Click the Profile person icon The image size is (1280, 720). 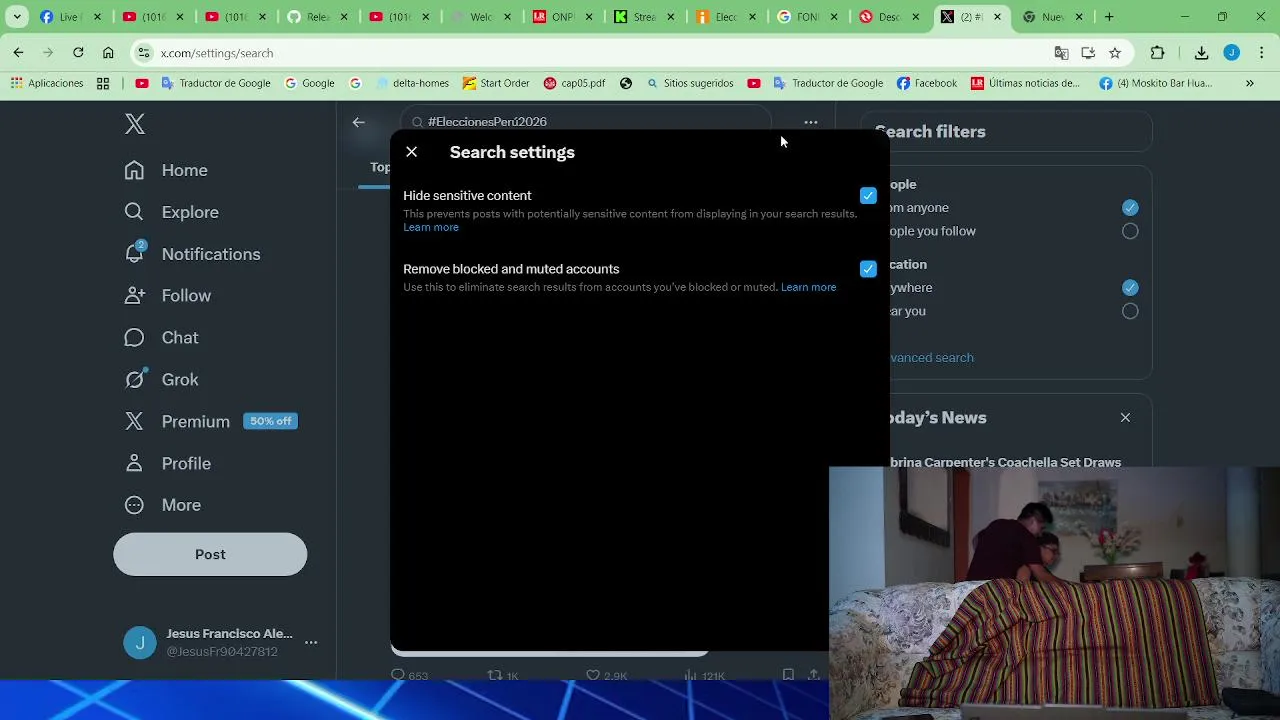click(x=134, y=463)
